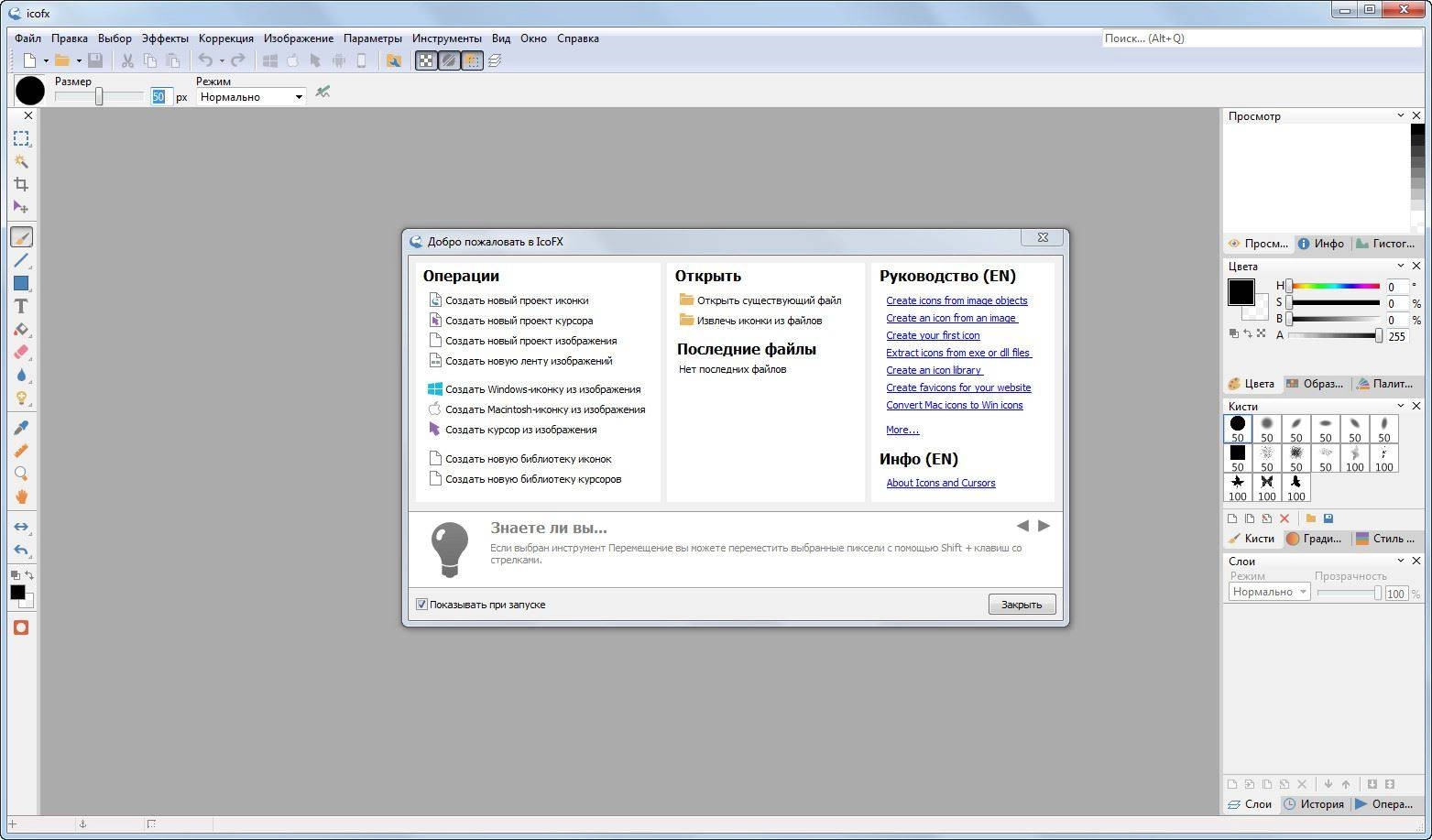Open the Файл menu

27,38
